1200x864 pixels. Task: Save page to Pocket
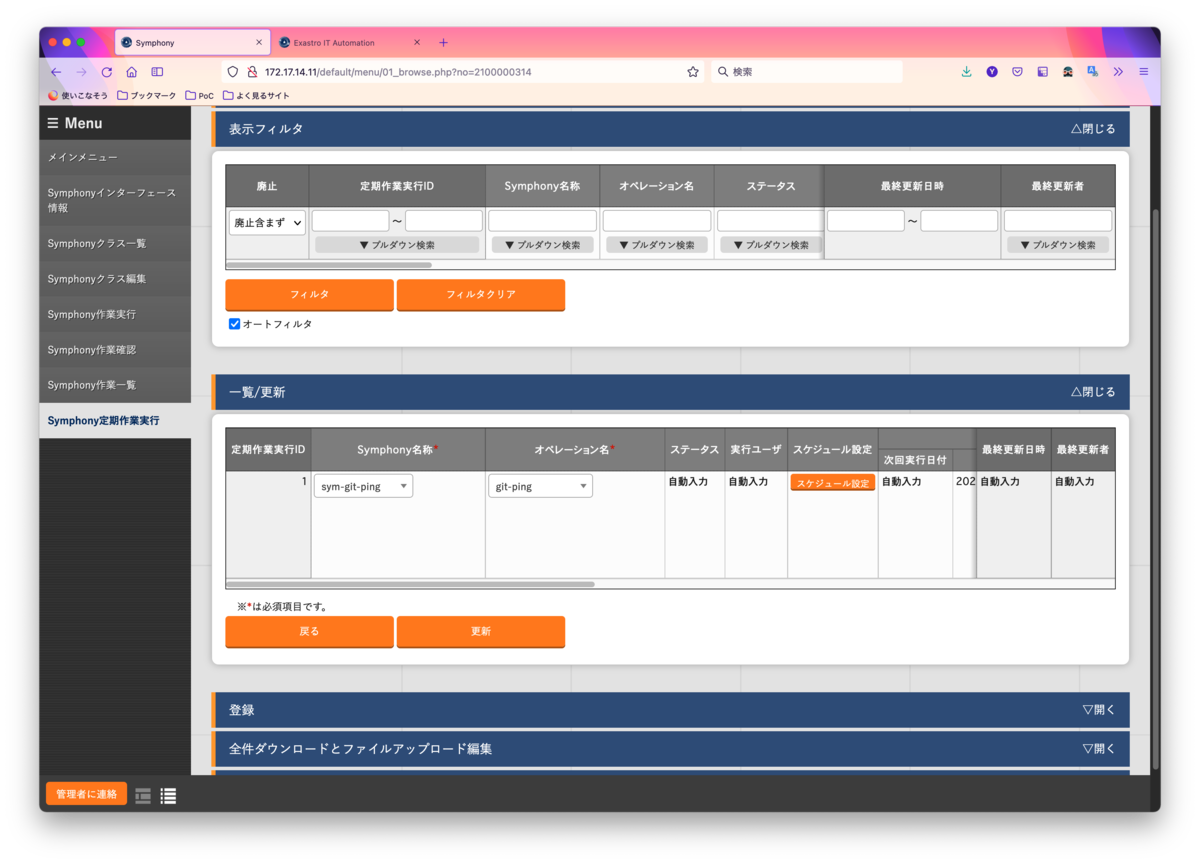(x=1017, y=72)
